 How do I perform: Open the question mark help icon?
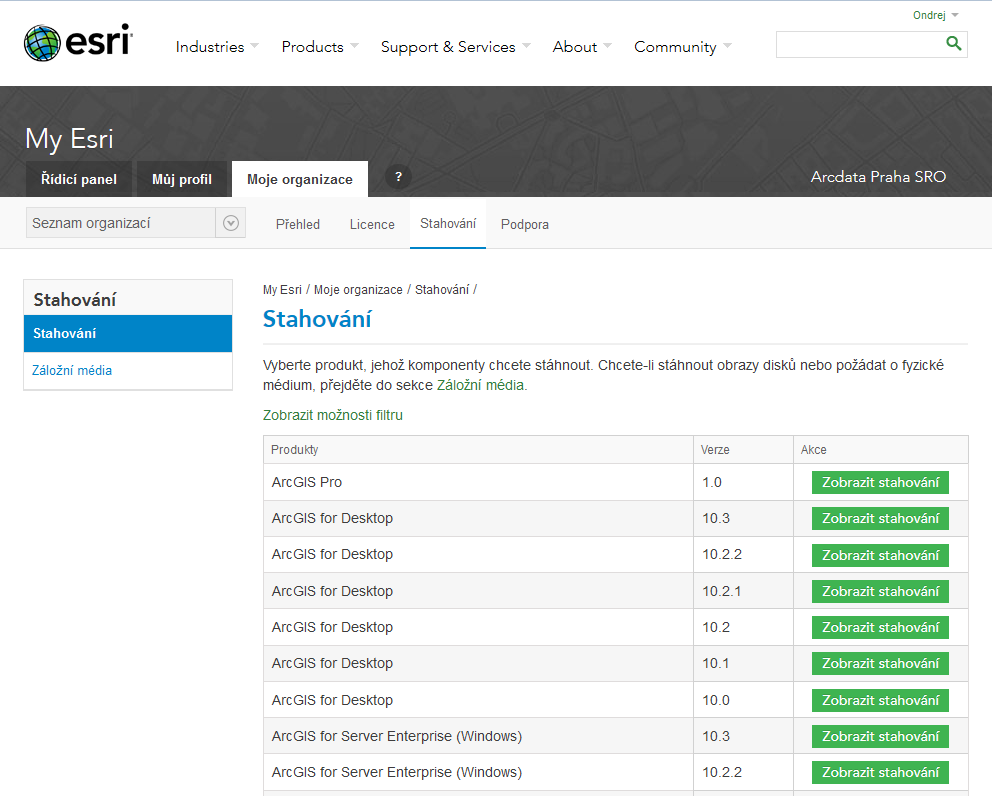[x=399, y=177]
